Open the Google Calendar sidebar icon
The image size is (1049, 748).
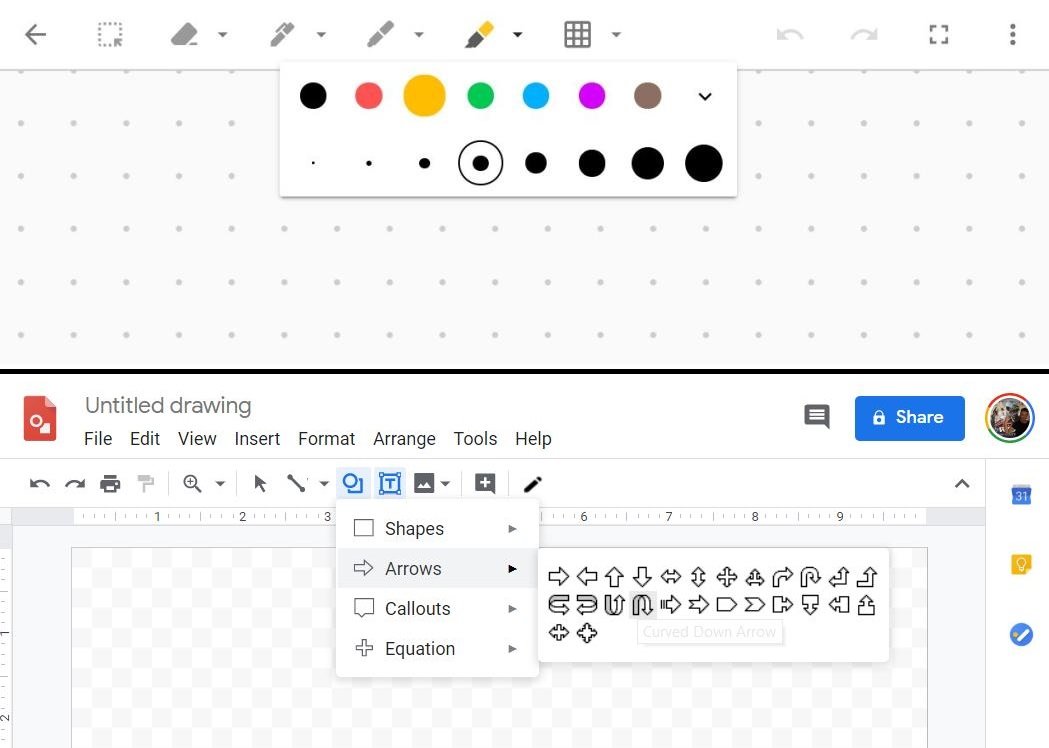pyautogui.click(x=1021, y=495)
